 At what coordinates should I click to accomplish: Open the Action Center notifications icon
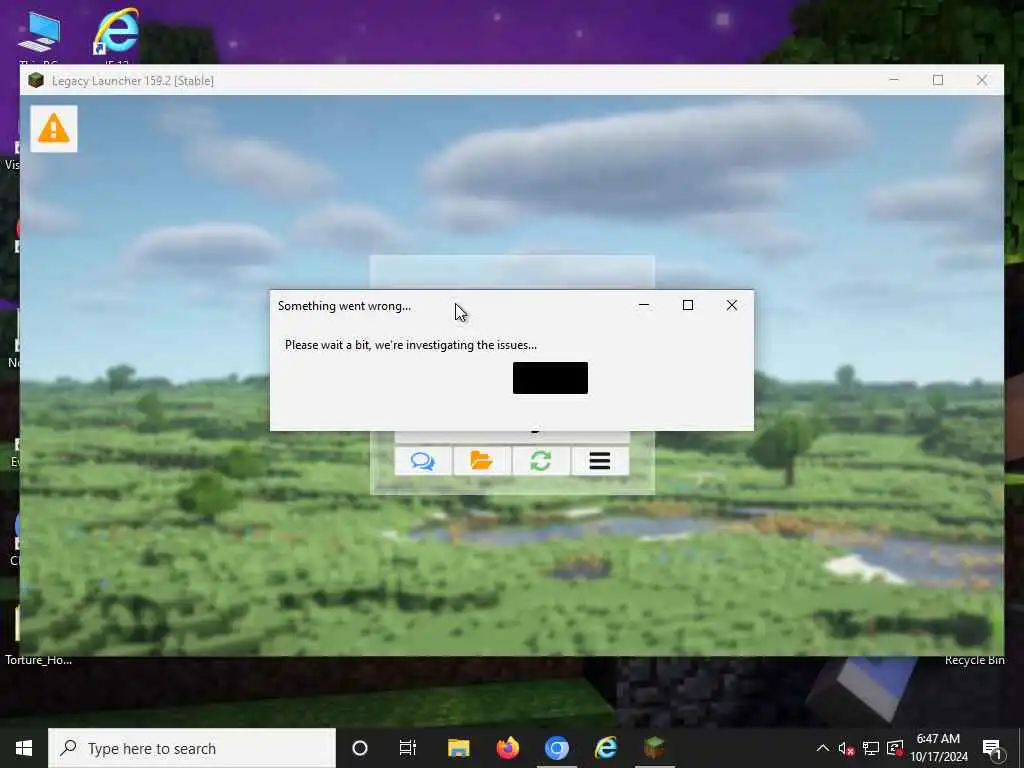[x=992, y=749]
